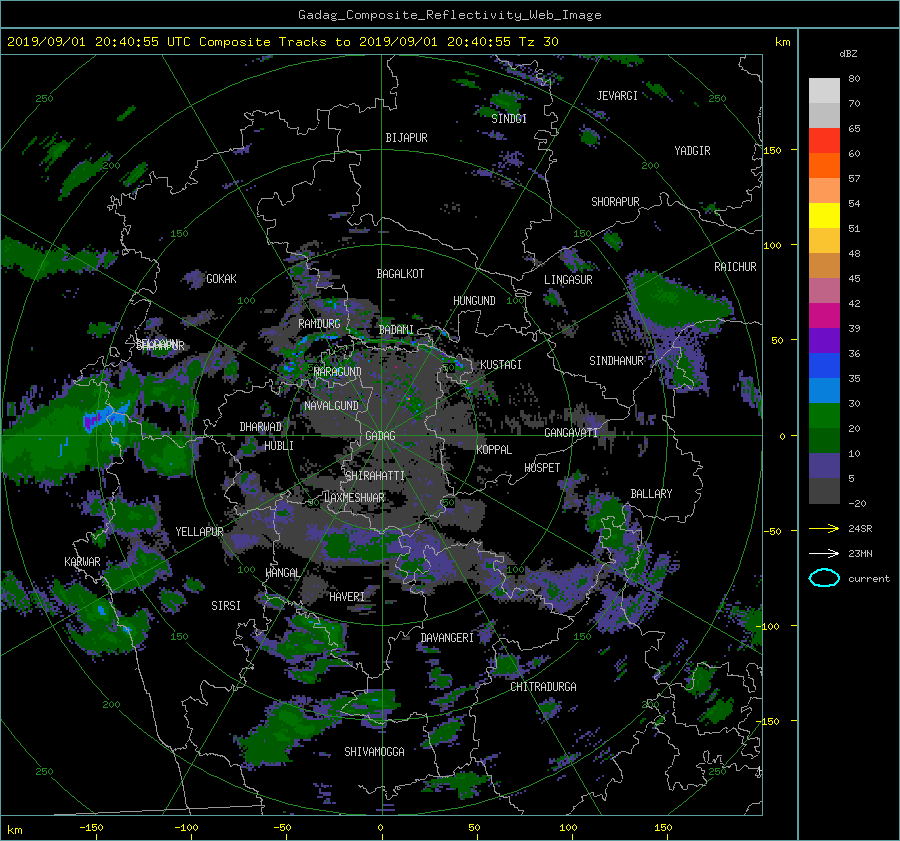Click the -150 tick on bottom axis
The width and height of the screenshot is (900, 841).
pyautogui.click(x=91, y=828)
